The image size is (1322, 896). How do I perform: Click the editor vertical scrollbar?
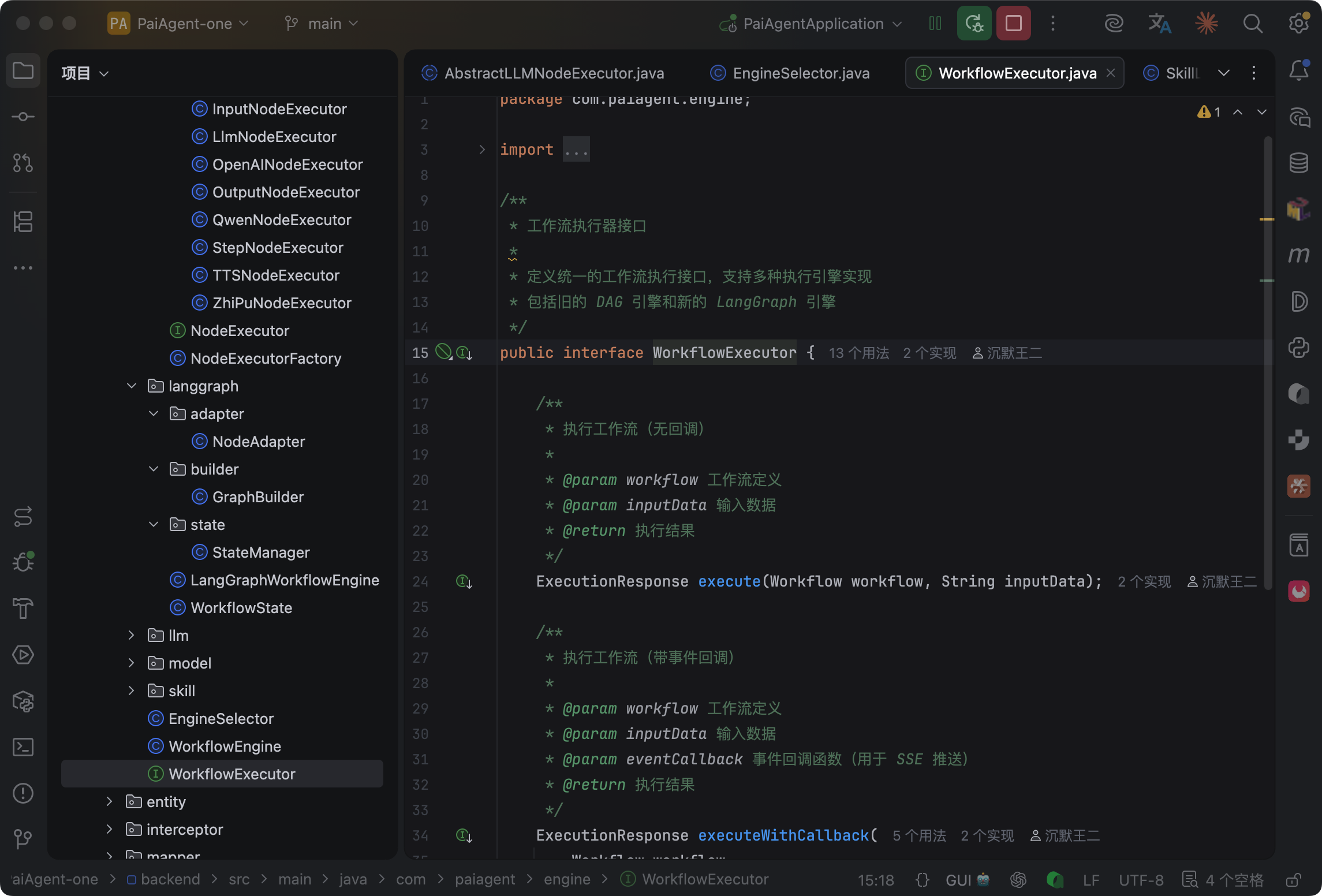tap(1268, 363)
